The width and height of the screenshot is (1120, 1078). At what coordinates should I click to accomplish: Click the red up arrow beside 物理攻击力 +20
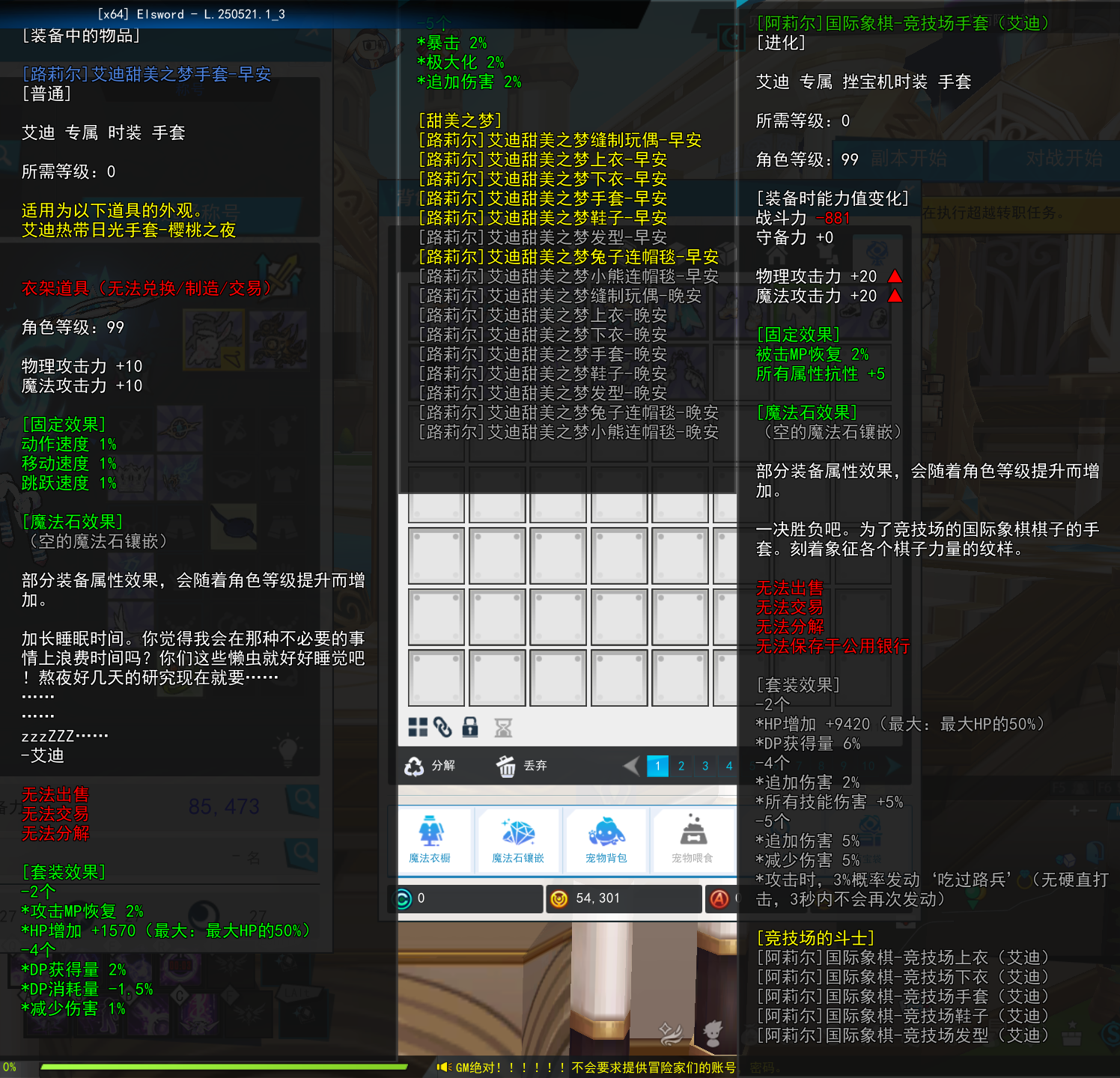click(895, 276)
